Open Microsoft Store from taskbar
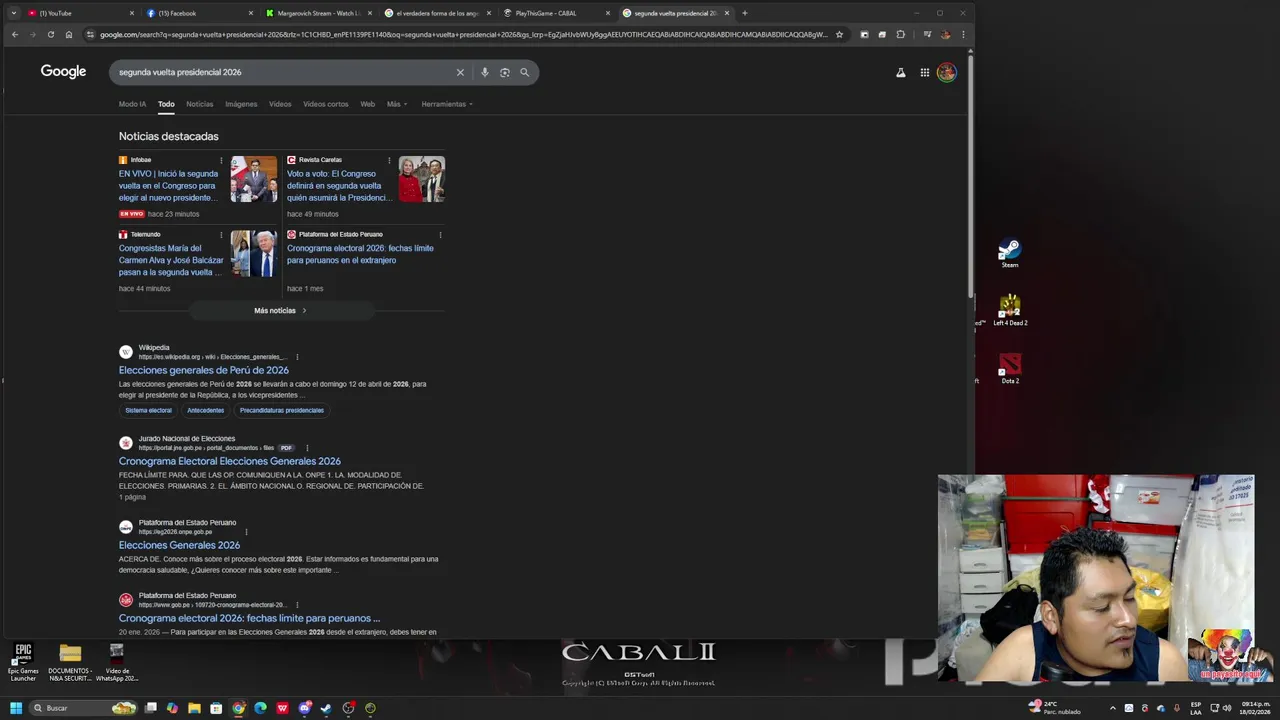The height and width of the screenshot is (720, 1280). click(x=216, y=708)
